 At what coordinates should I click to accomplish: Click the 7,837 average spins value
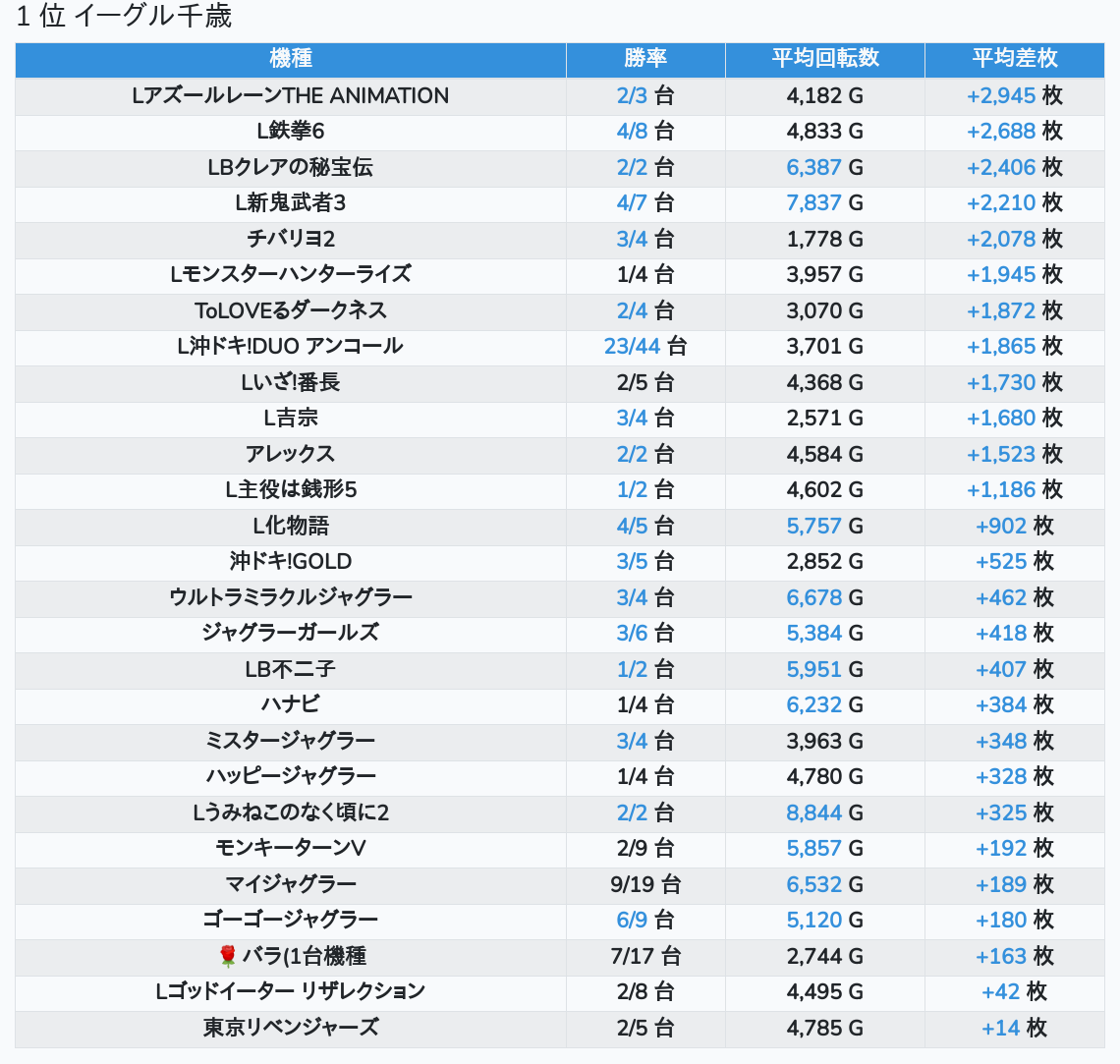813,202
